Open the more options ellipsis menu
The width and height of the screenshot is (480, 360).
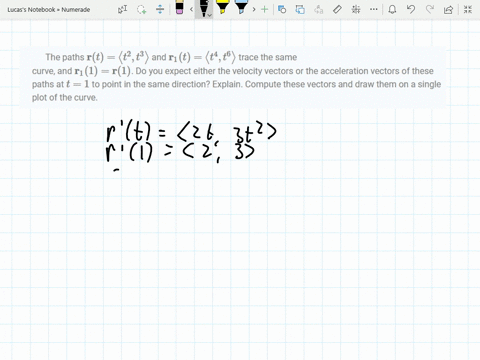click(x=374, y=9)
